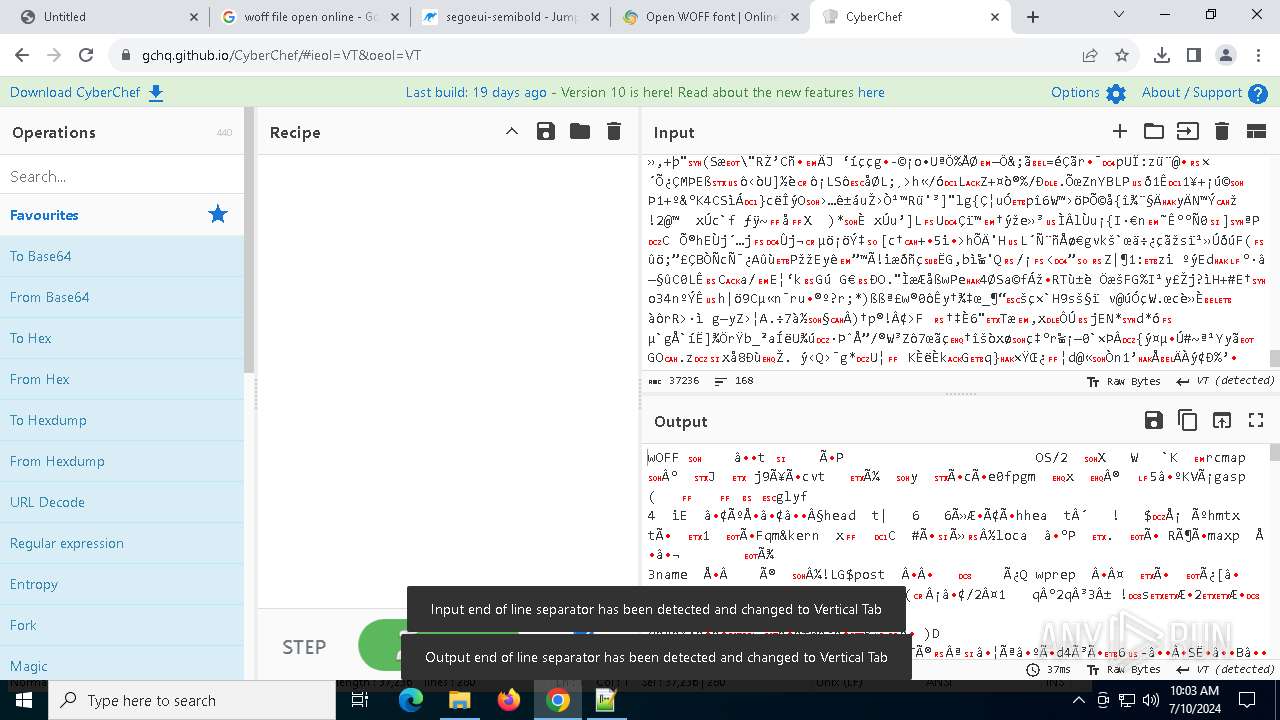The height and width of the screenshot is (720, 1280).
Task: Click the Options link text
Action: click(x=1075, y=92)
